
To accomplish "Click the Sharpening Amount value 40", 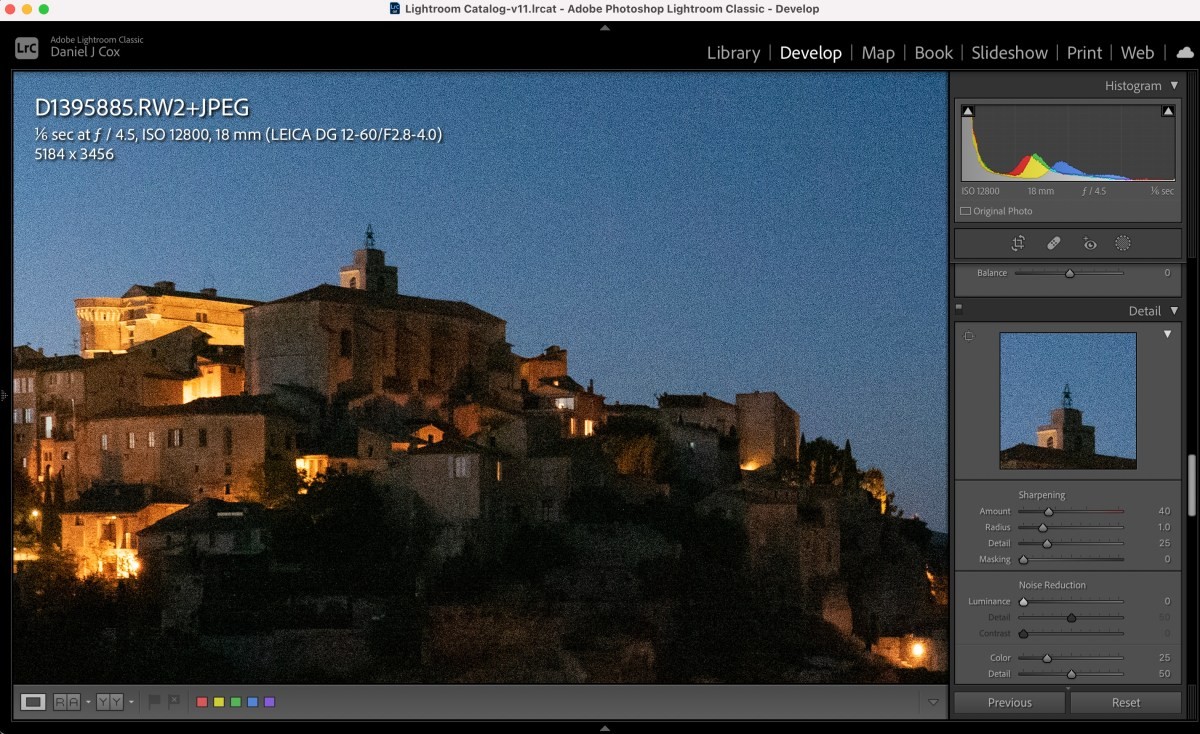I will click(x=1163, y=511).
